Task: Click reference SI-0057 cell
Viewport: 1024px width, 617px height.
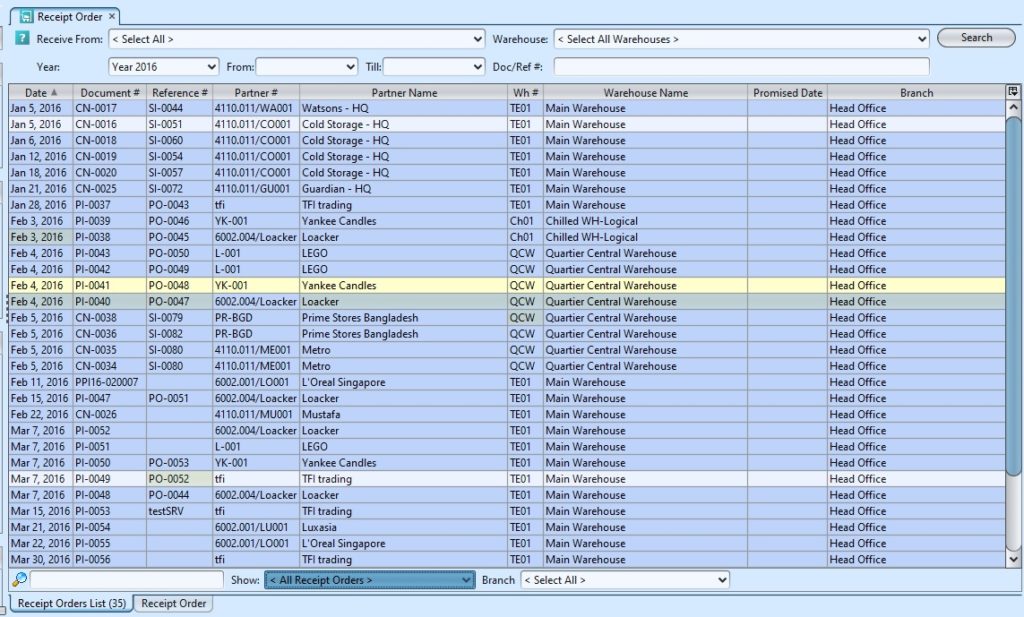Action: [x=180, y=172]
